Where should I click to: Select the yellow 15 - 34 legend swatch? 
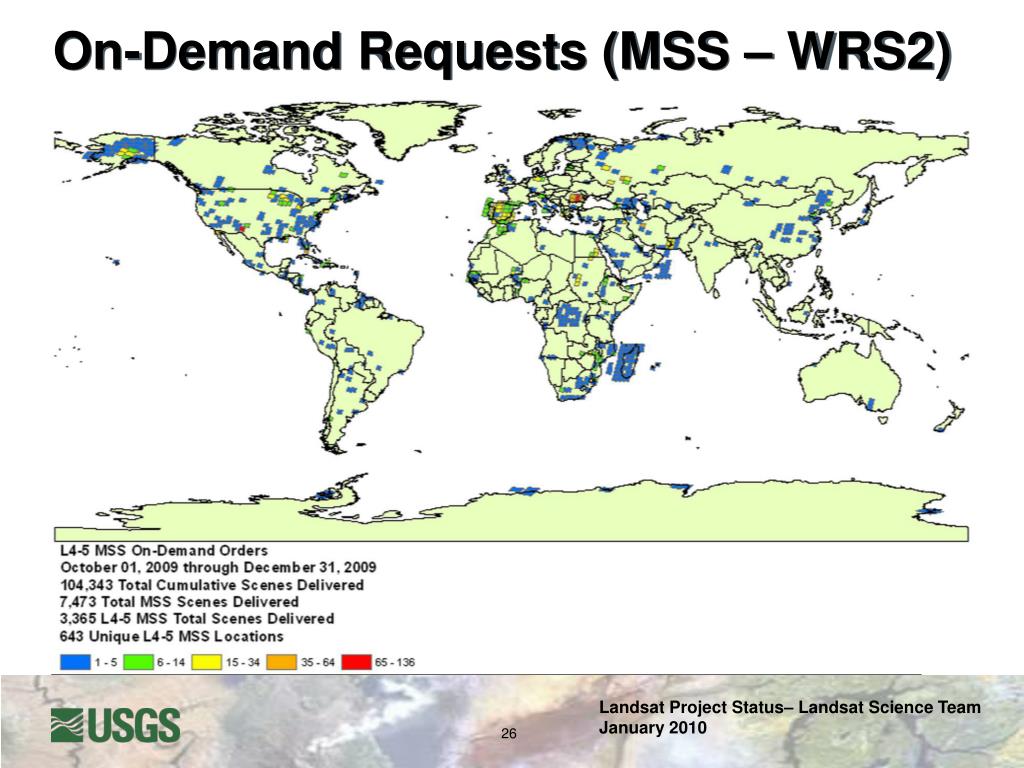207,662
